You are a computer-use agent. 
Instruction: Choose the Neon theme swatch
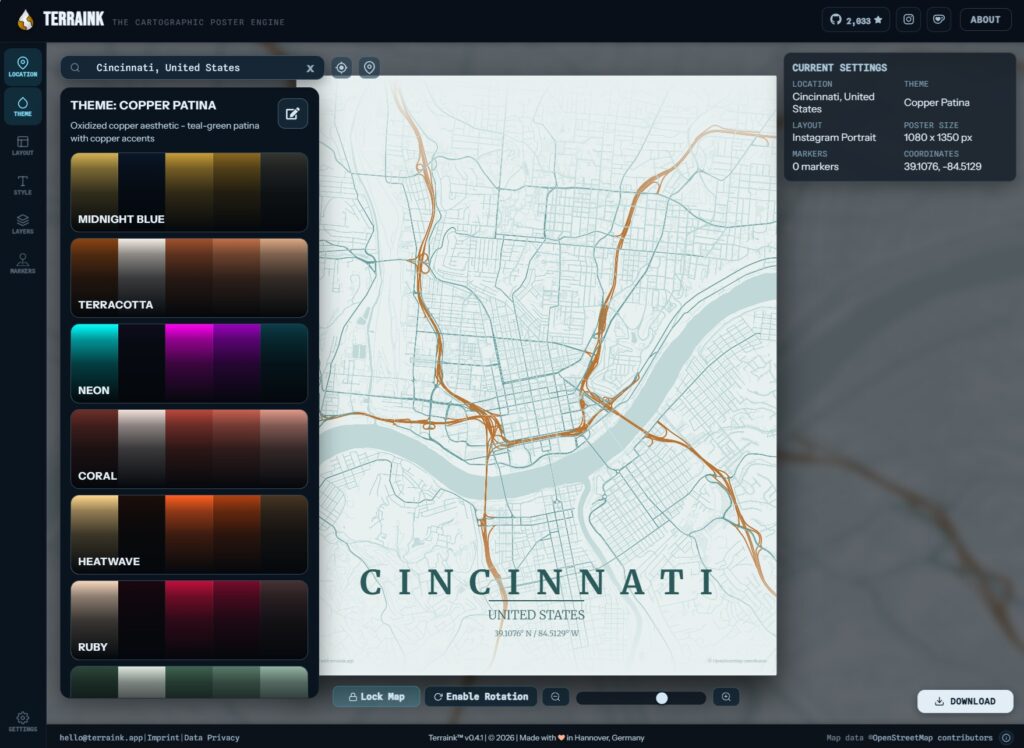click(x=189, y=362)
